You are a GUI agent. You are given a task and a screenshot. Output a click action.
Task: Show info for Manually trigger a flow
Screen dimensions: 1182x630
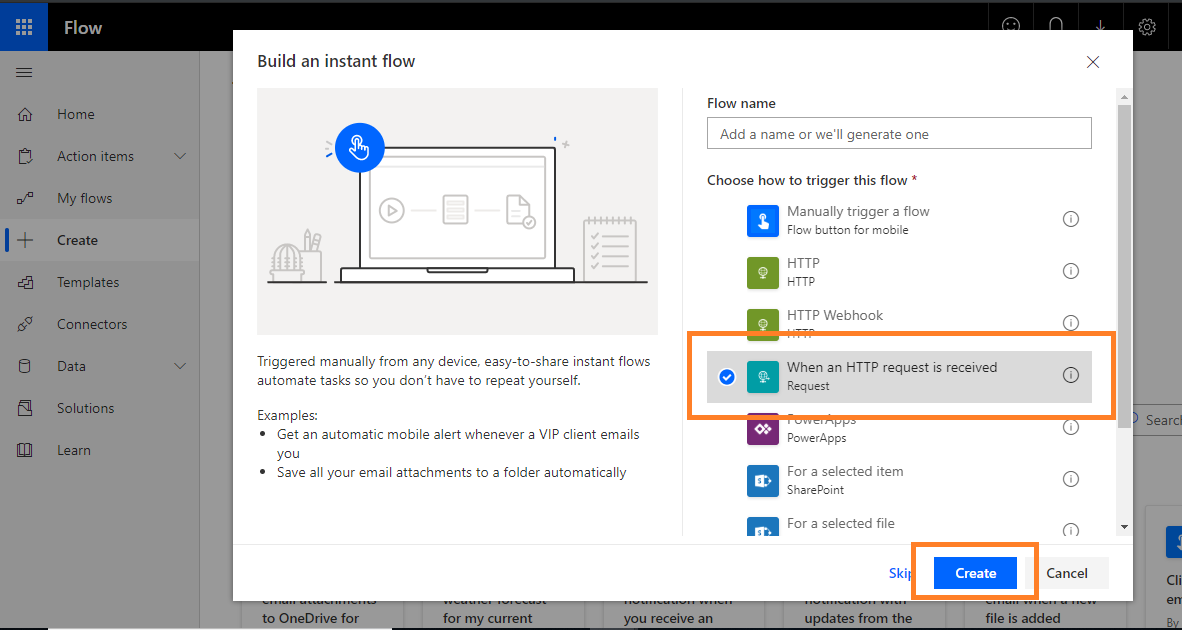coord(1070,219)
